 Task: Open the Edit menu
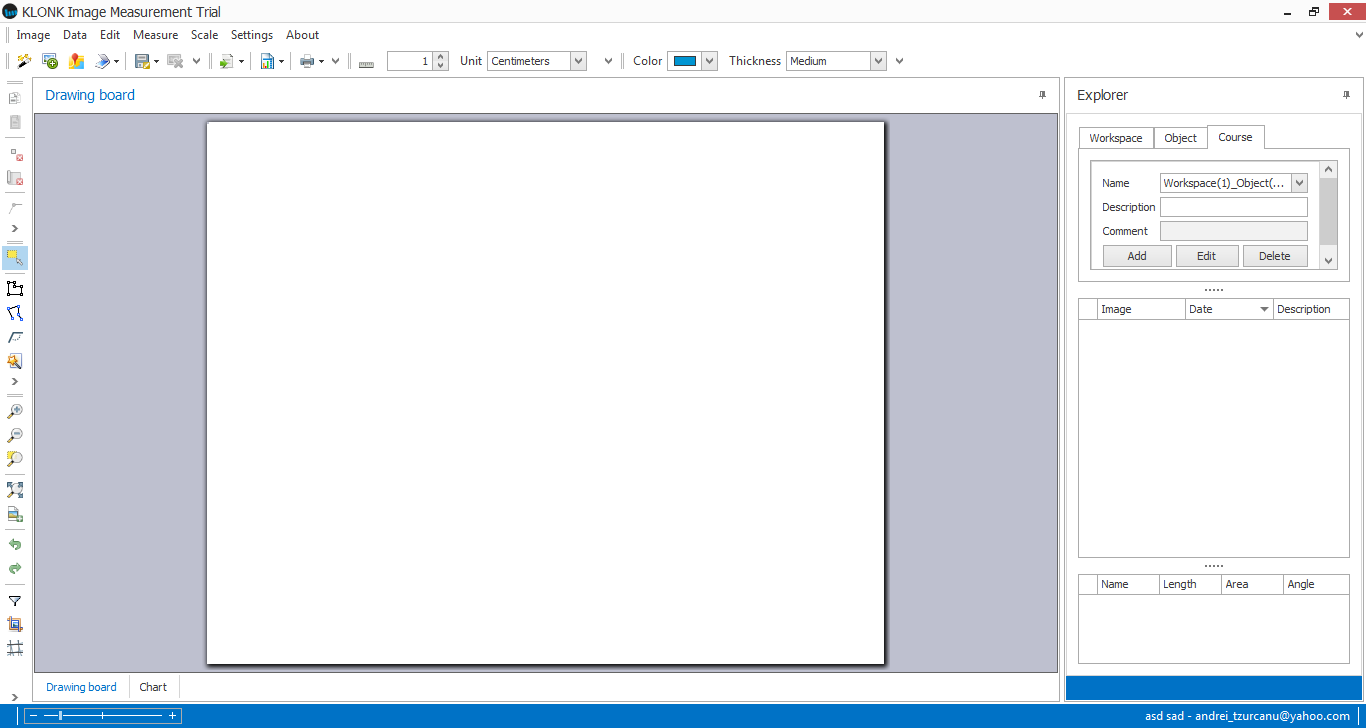[x=110, y=35]
